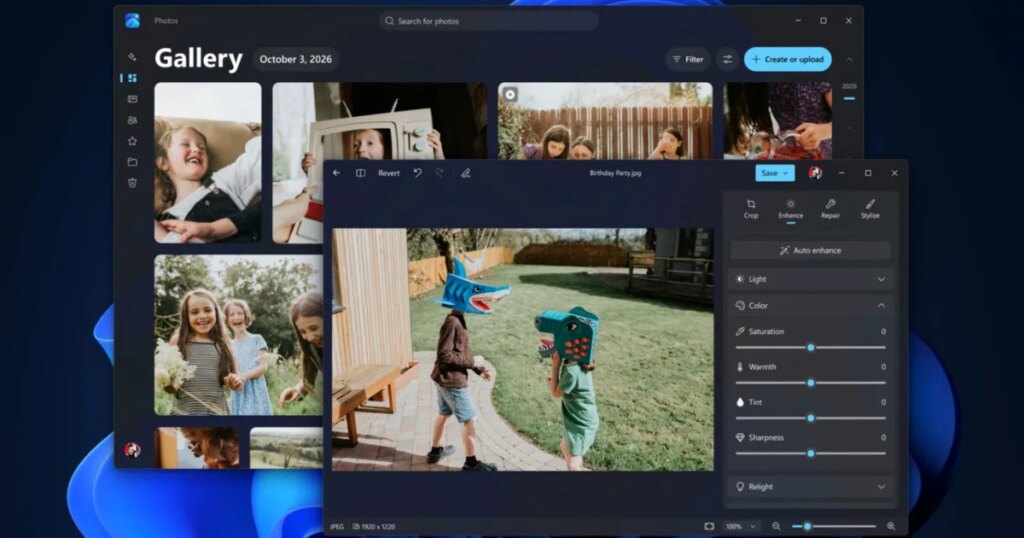Toggle the compare split-view icon in editor
This screenshot has height=538, width=1024.
coord(360,173)
